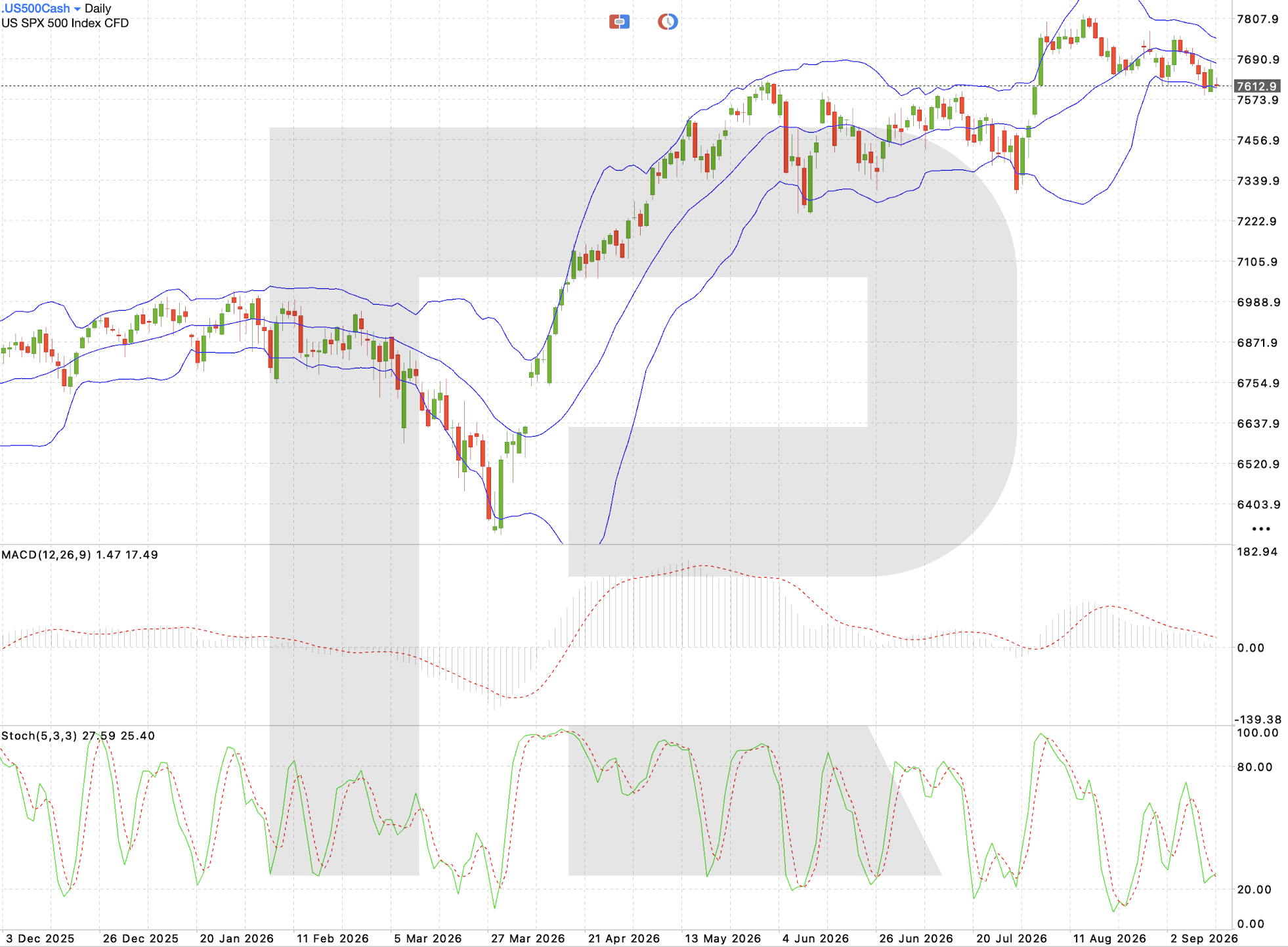Click the 21 Apr 2026 date label
1288x947 pixels.
624,939
